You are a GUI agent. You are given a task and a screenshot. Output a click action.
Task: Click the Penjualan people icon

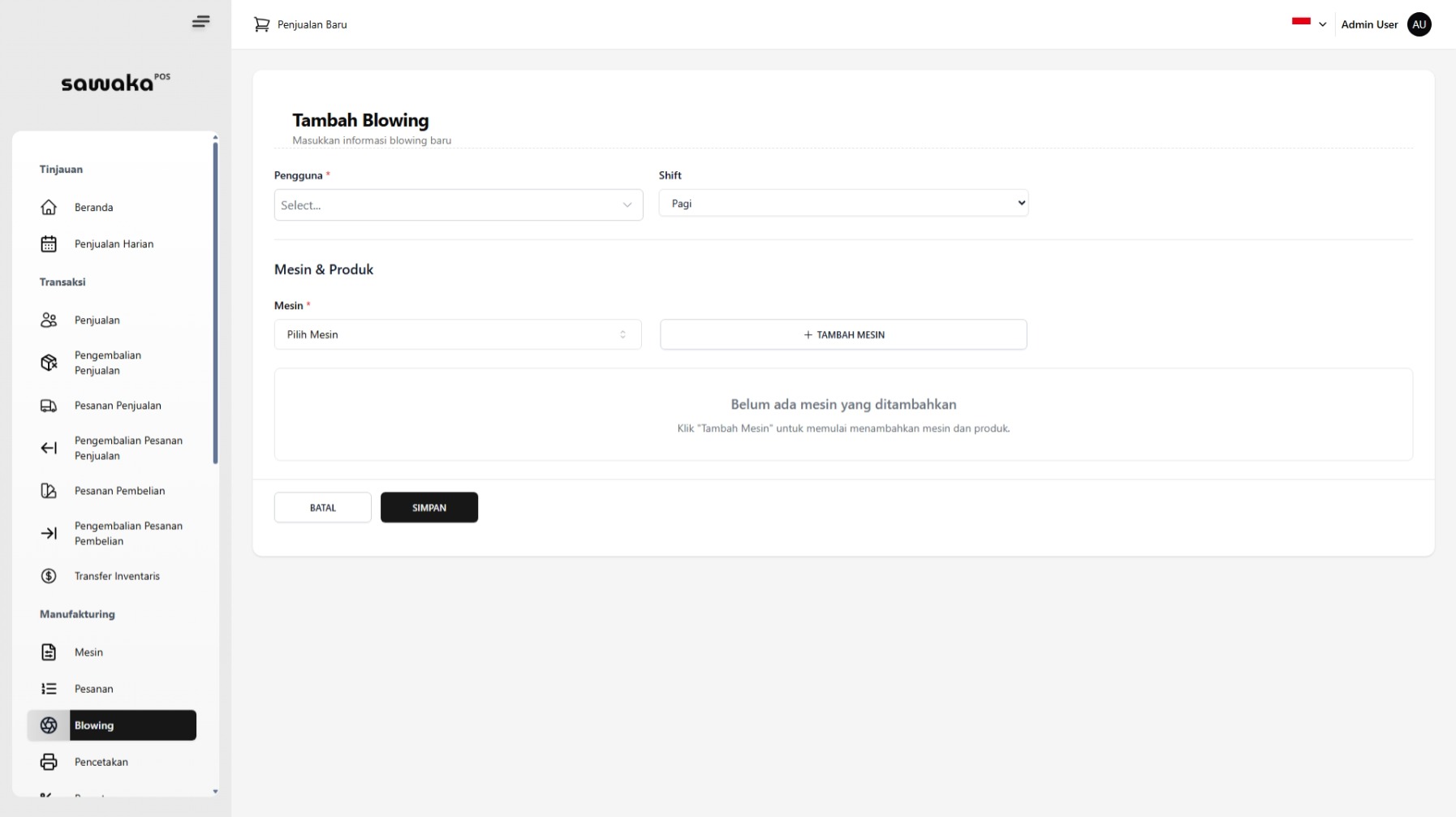49,320
